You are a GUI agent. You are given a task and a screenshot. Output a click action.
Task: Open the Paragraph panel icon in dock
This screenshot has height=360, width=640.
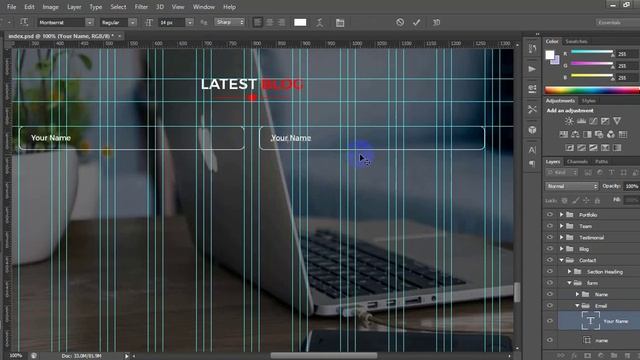pyautogui.click(x=532, y=164)
